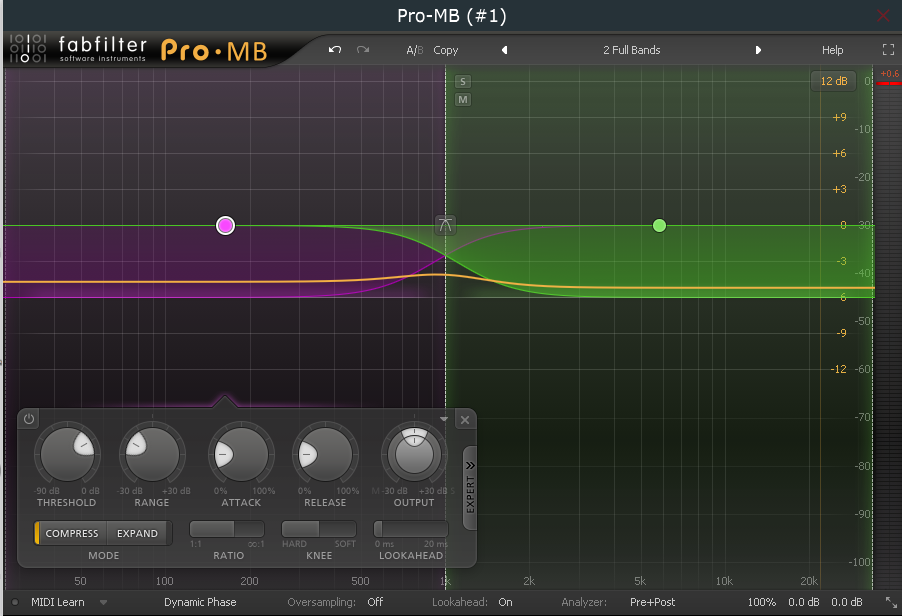Click the Copy button

[x=446, y=50]
